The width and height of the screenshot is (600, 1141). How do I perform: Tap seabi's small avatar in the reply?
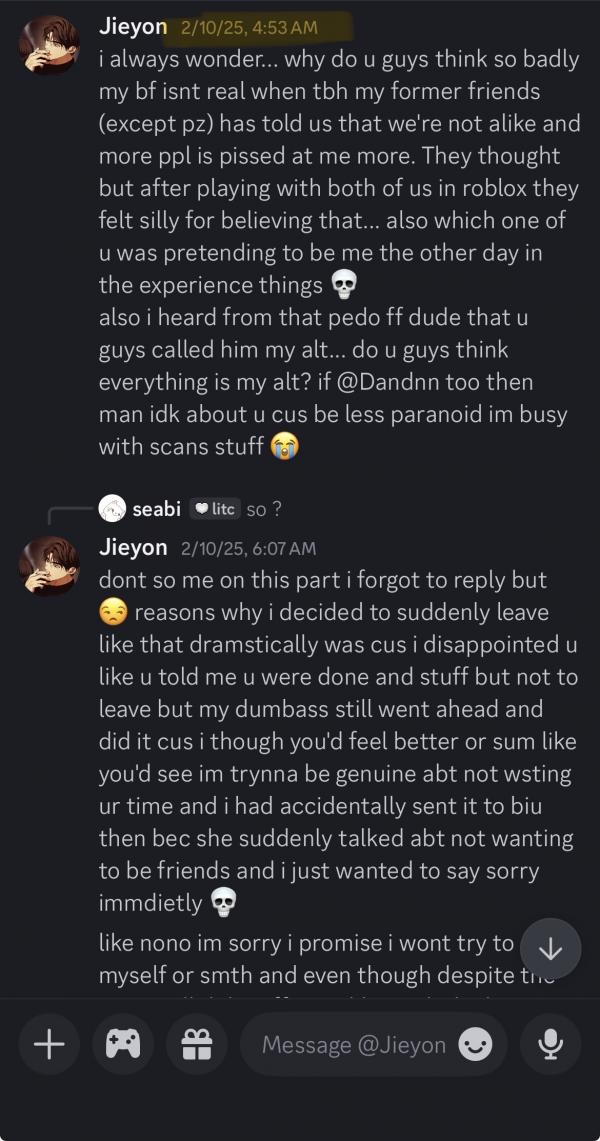pos(112,509)
